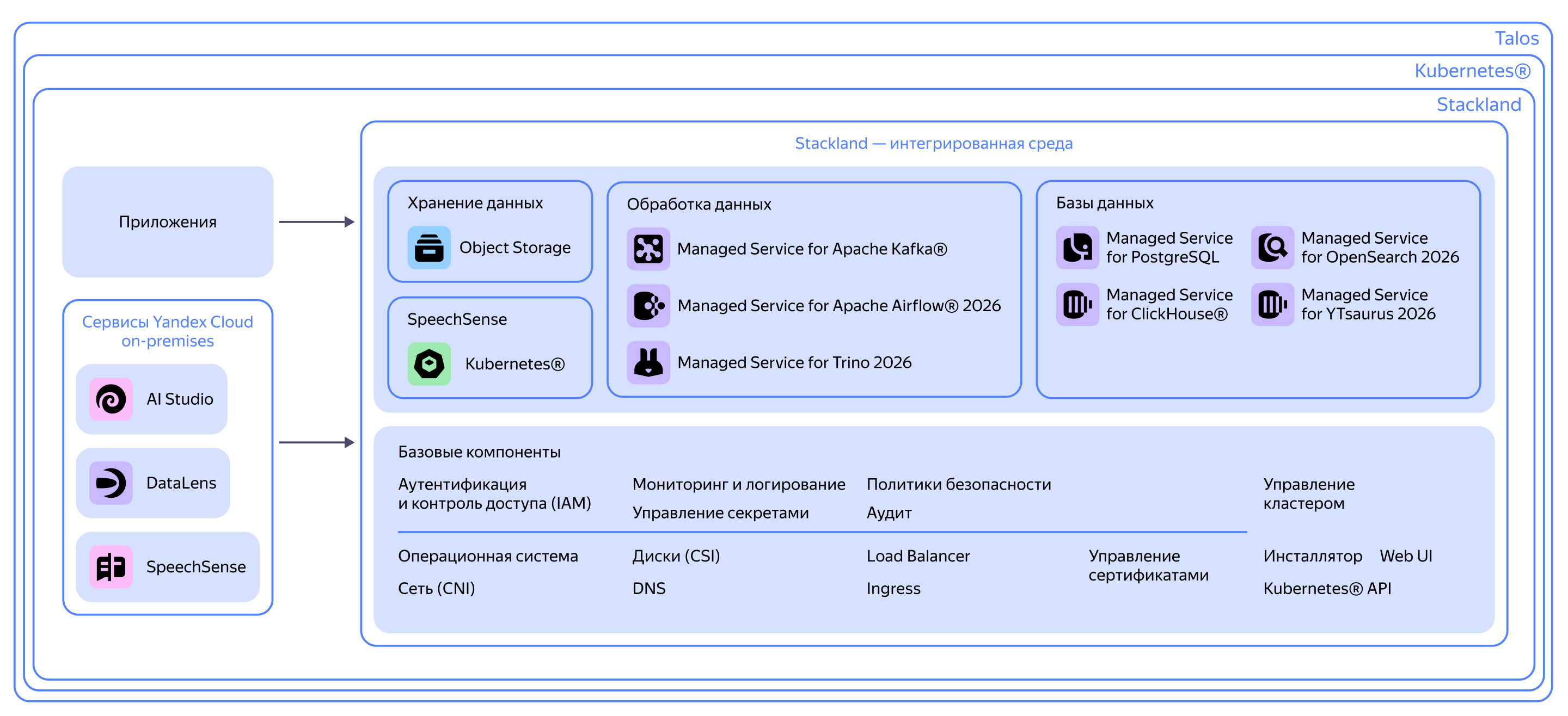Click the SpeechSense pink icon
The height and width of the screenshot is (716, 1568).
[x=111, y=567]
